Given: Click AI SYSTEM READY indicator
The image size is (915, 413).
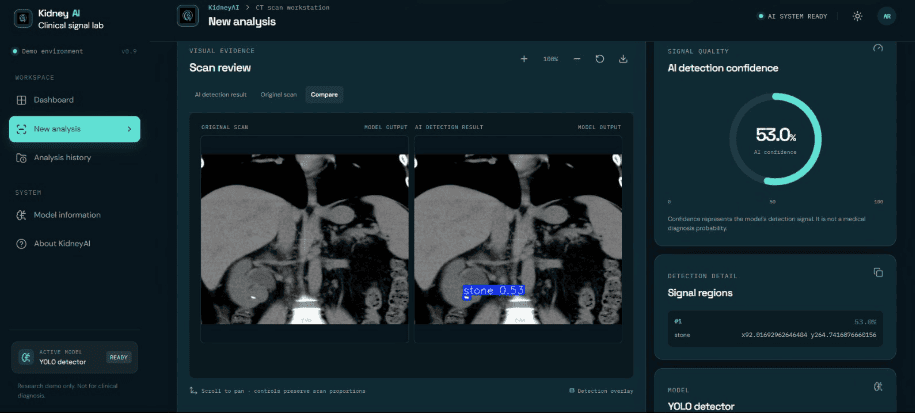Looking at the screenshot, I should (792, 16).
